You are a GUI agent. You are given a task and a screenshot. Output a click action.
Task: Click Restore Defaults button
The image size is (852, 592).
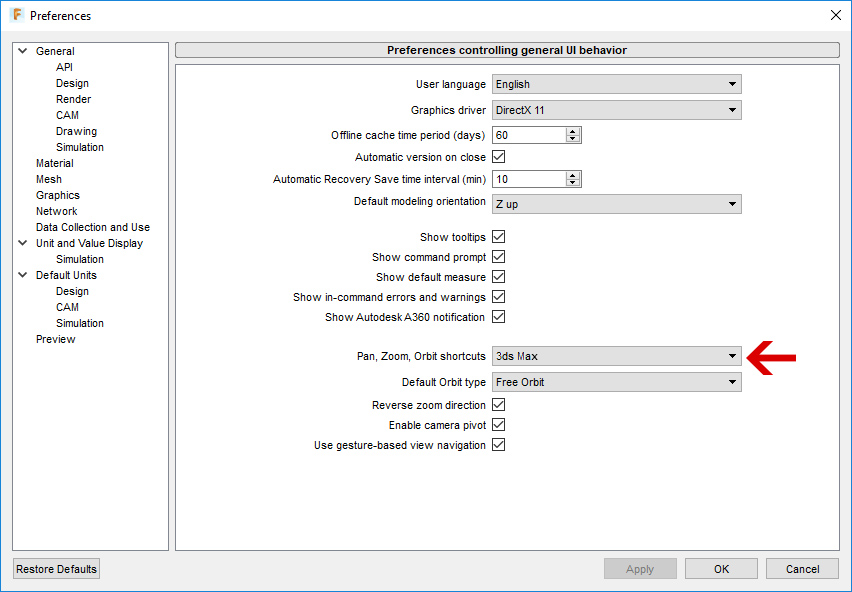pyautogui.click(x=57, y=569)
